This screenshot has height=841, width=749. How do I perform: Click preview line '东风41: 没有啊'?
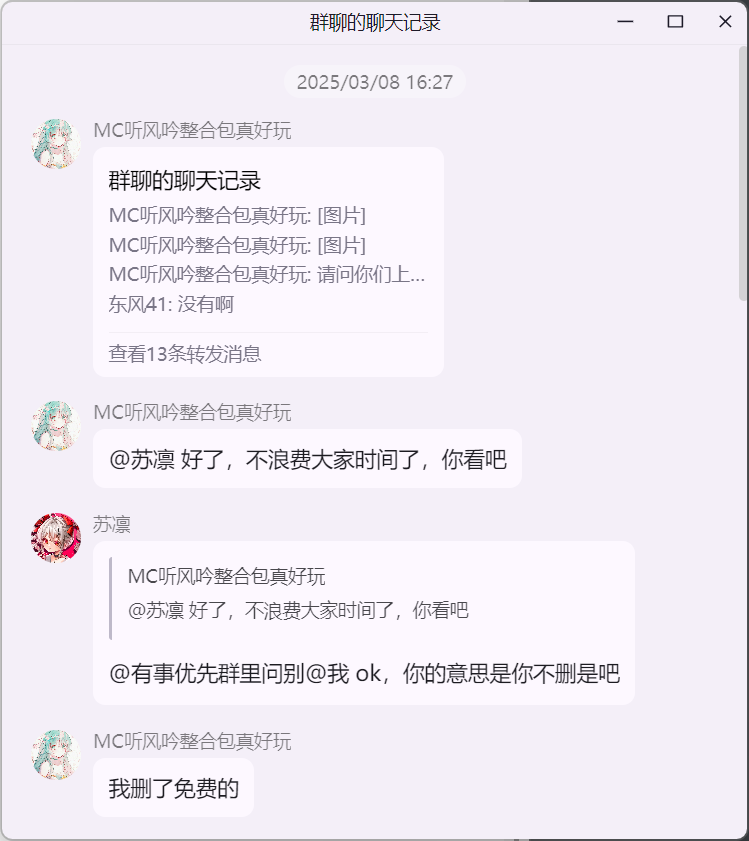(171, 304)
